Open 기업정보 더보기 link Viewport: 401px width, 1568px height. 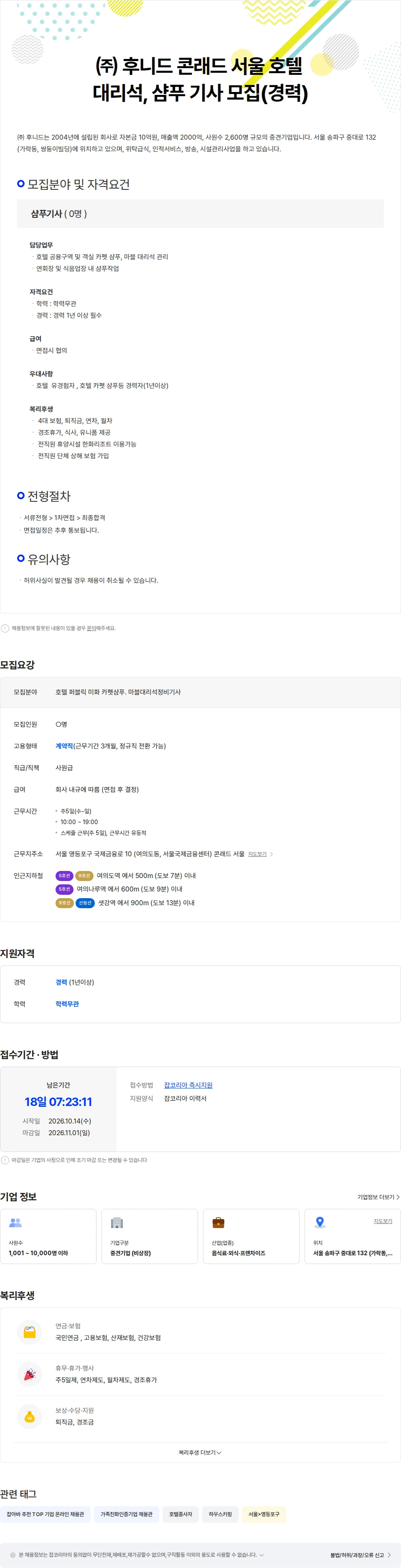tap(378, 1197)
